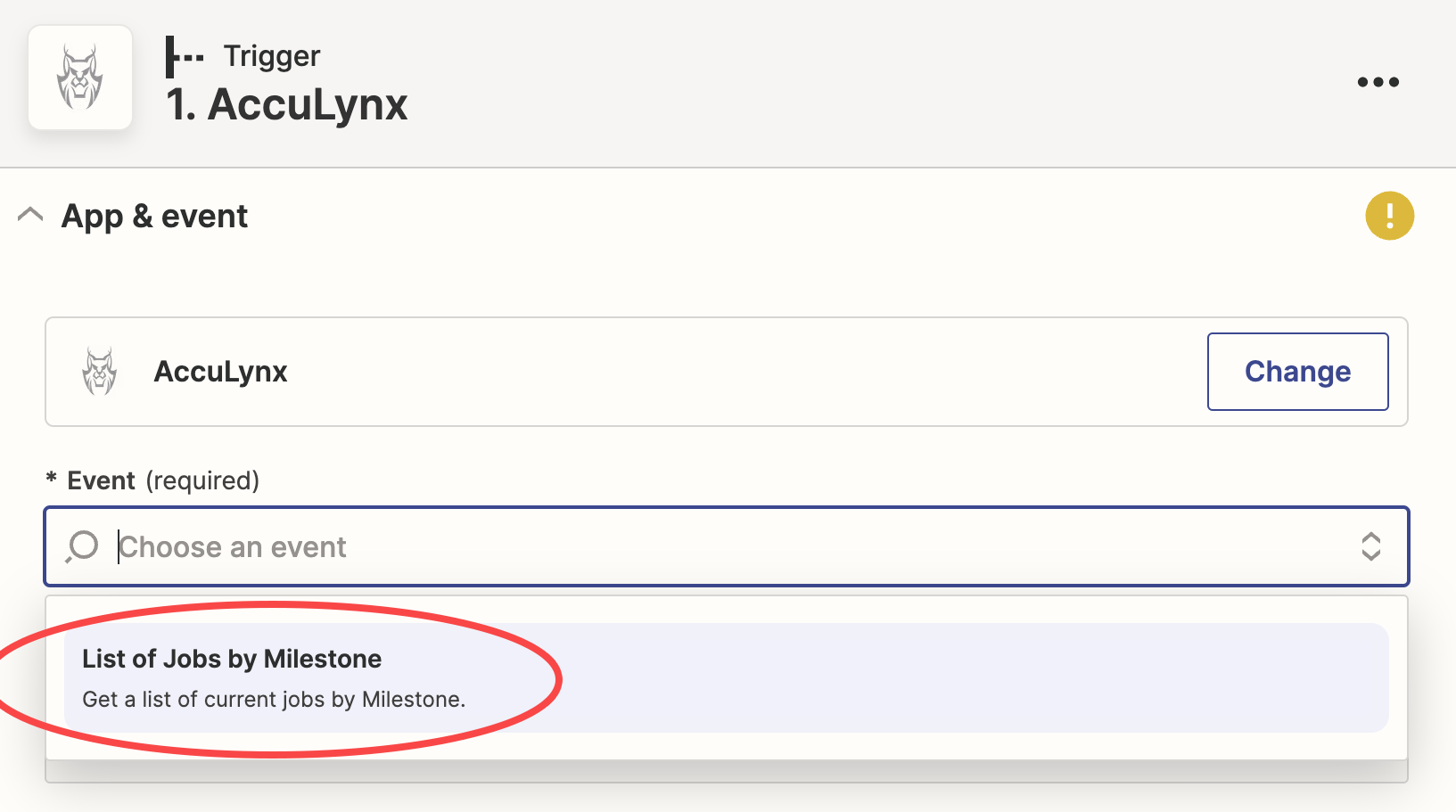
Task: Click the Change button to switch apps
Action: pyautogui.click(x=1297, y=372)
